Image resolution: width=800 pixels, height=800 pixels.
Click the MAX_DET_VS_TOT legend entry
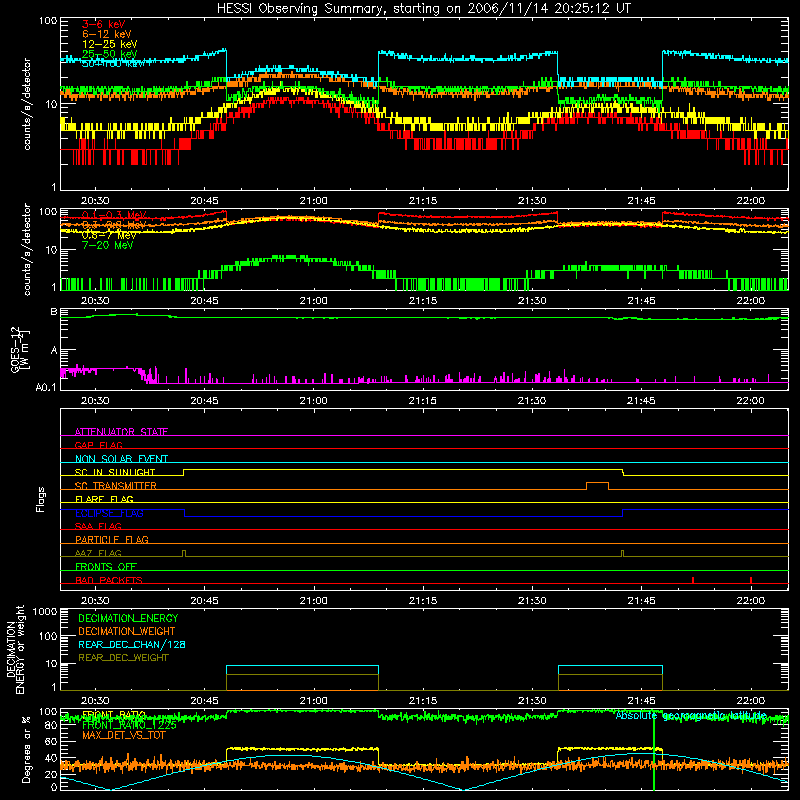124,735
